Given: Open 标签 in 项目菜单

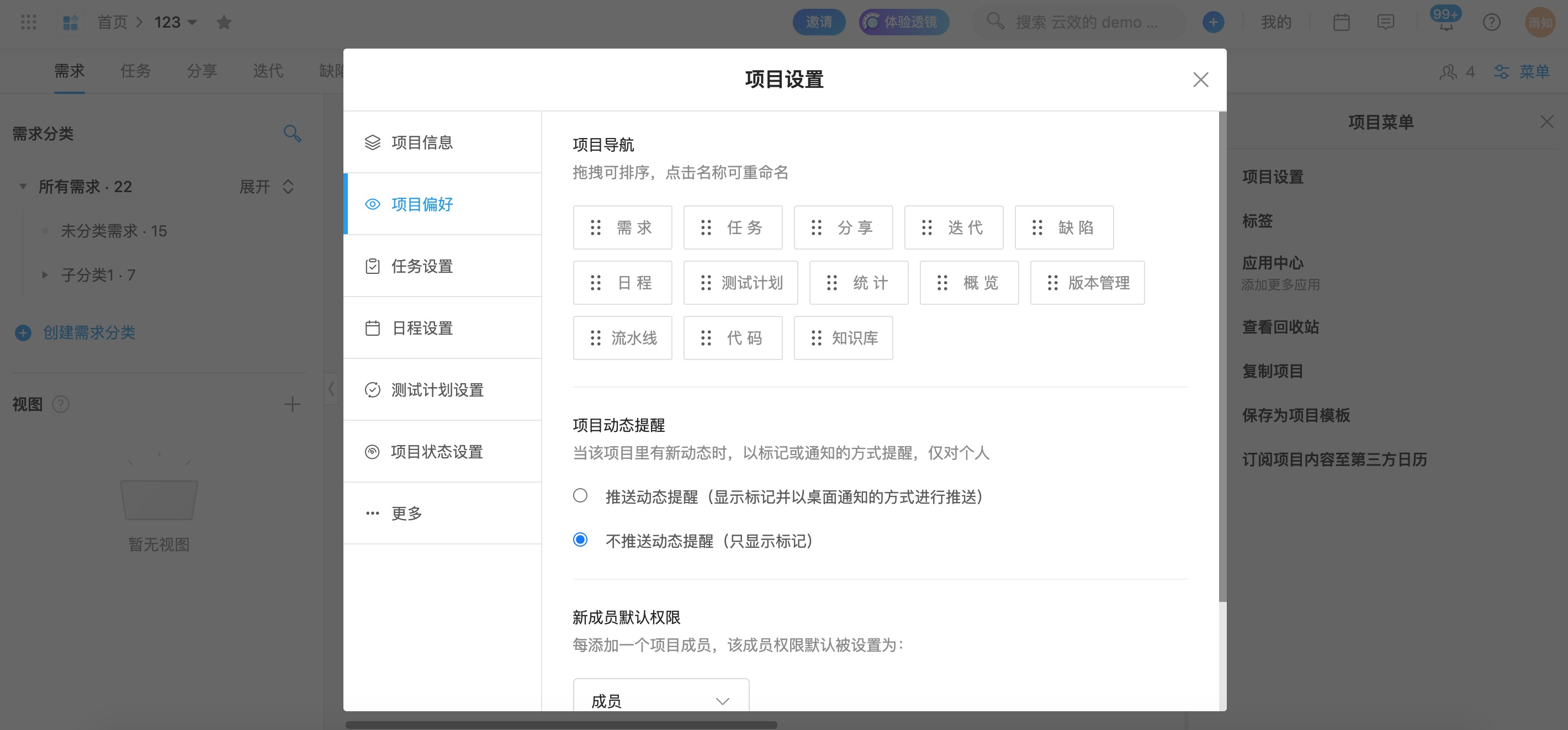Looking at the screenshot, I should click(1258, 221).
